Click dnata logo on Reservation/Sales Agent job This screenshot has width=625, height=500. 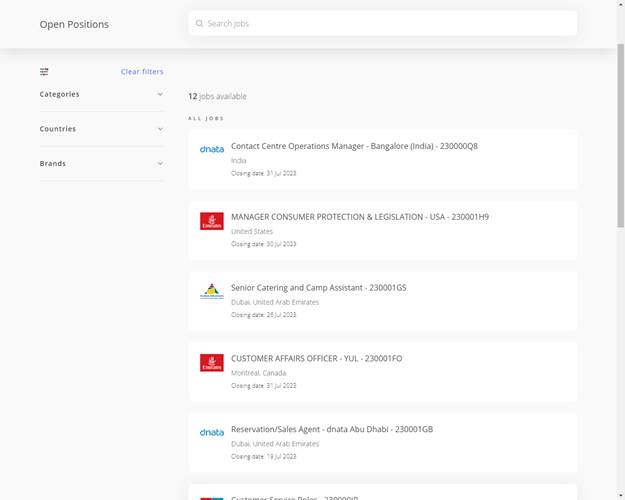coord(212,433)
